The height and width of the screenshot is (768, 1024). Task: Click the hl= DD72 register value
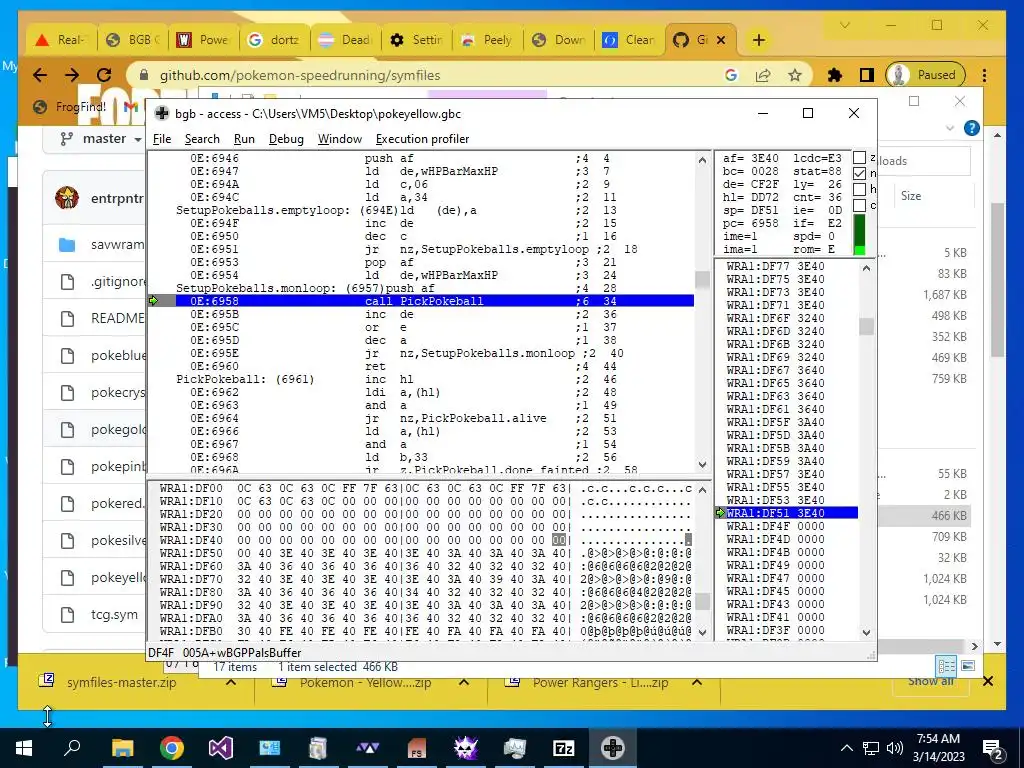click(750, 197)
